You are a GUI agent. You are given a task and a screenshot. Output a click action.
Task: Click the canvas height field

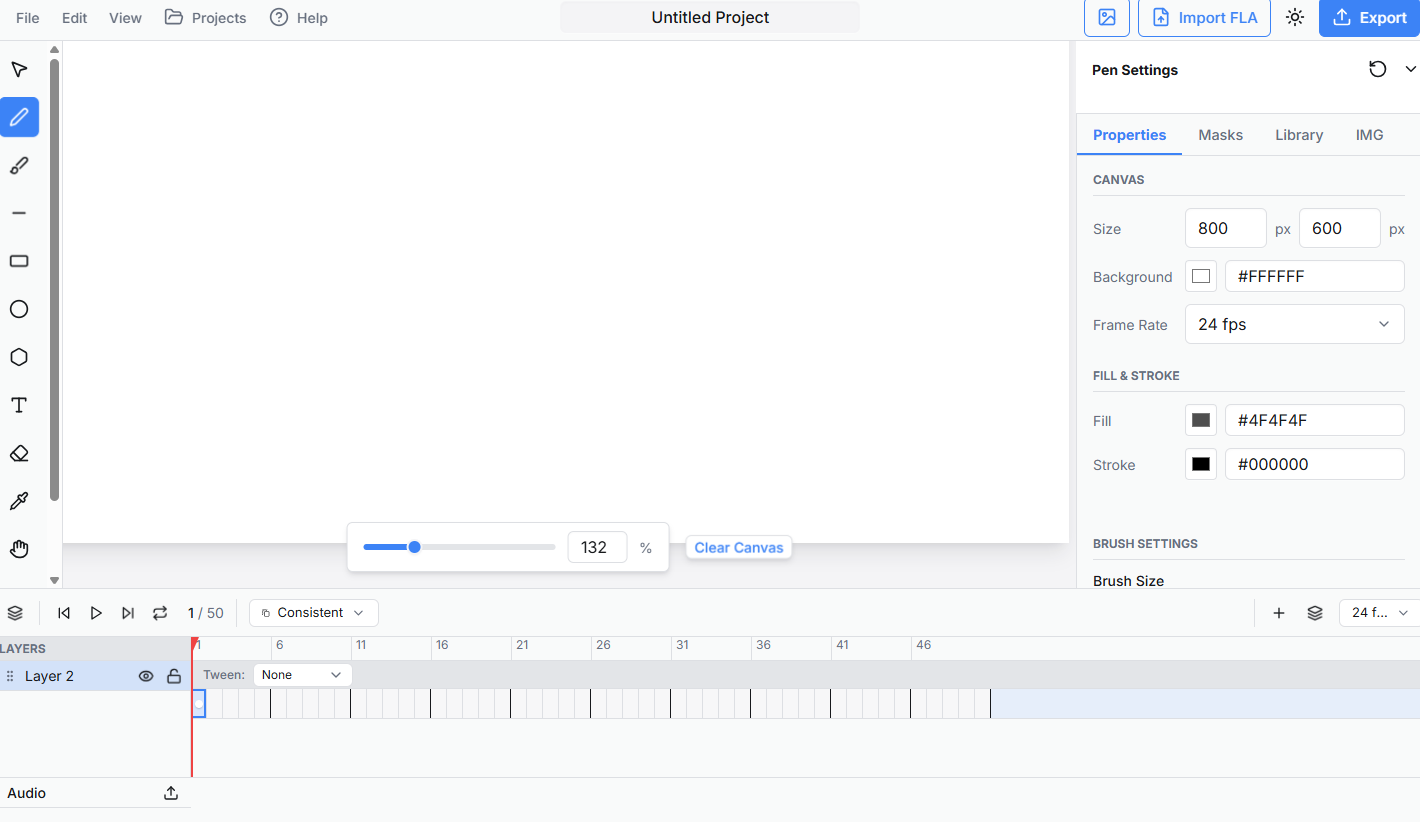1340,228
